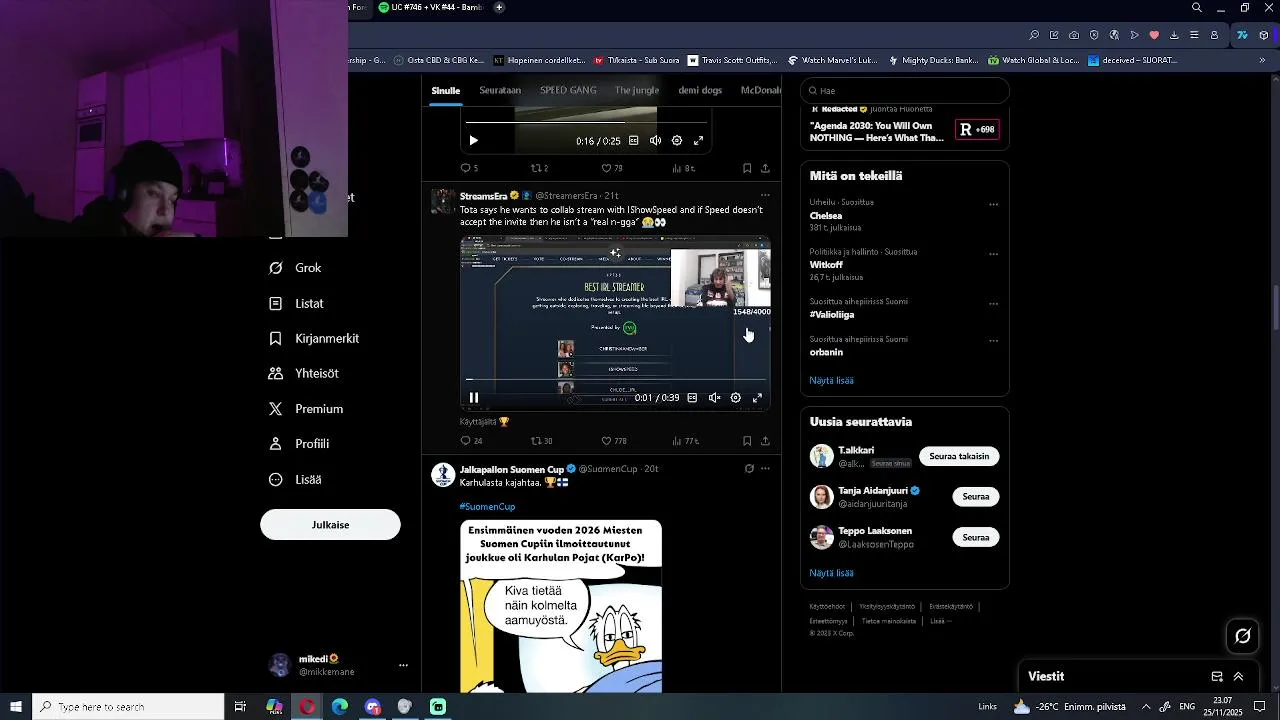
Task: Pause the StreamsEra video
Action: tap(474, 398)
